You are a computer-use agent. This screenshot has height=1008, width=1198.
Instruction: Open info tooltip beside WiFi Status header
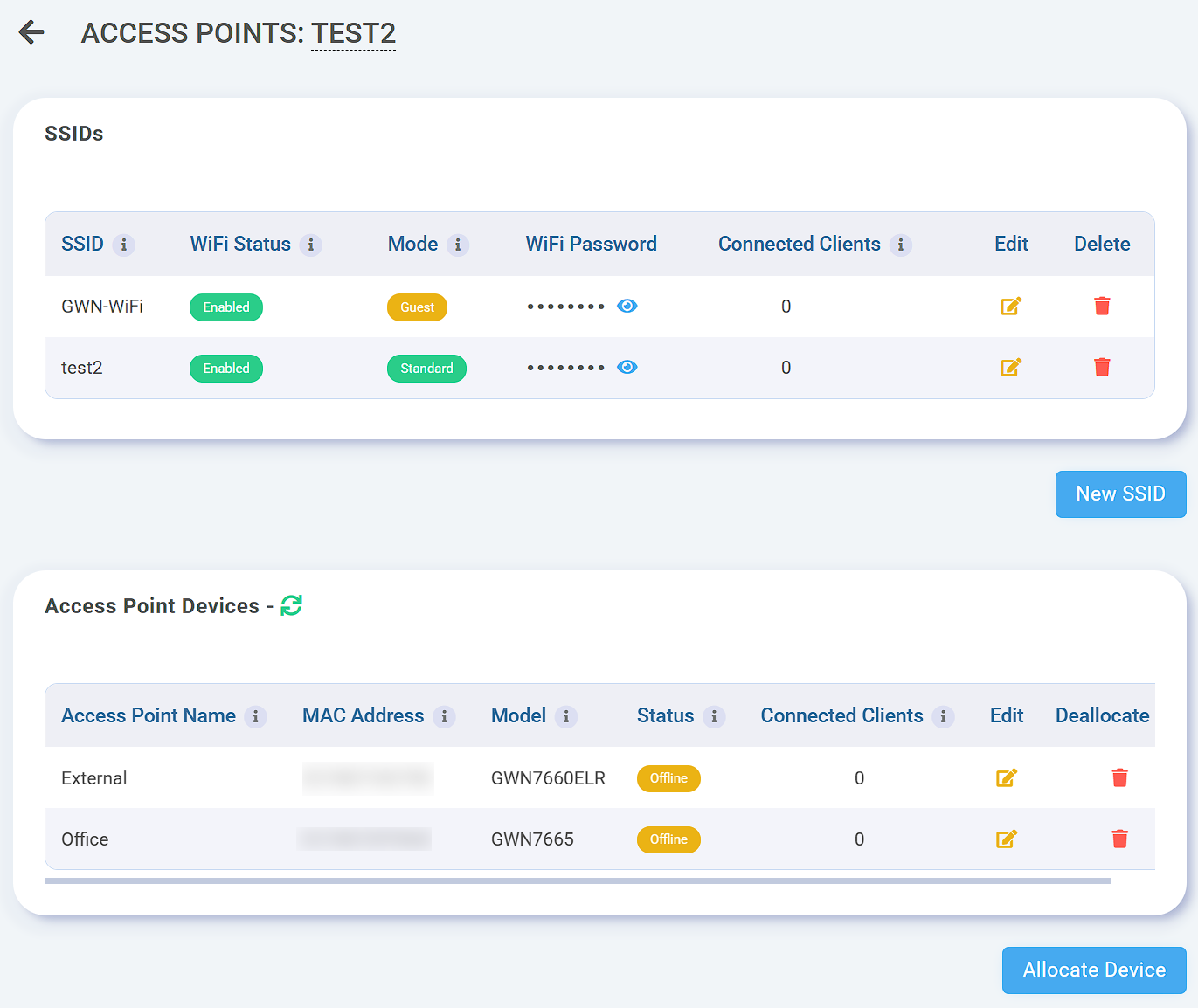(x=310, y=245)
